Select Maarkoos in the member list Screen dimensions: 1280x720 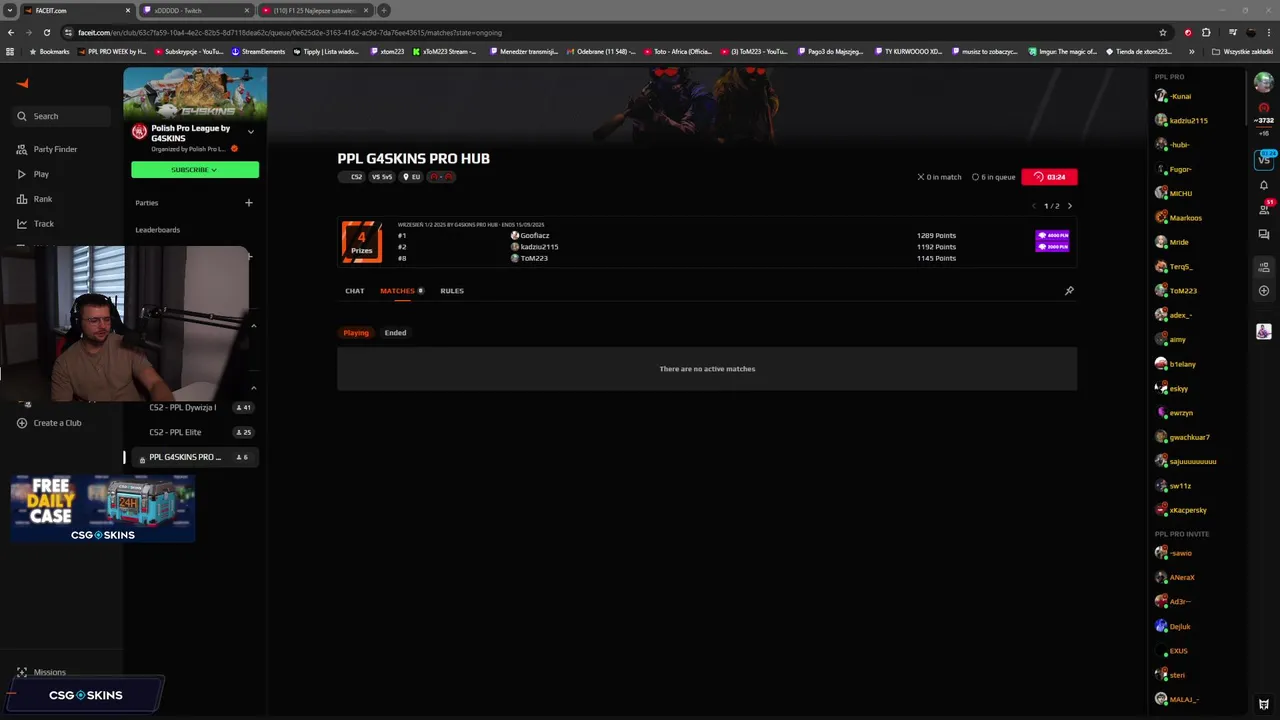coord(1178,218)
